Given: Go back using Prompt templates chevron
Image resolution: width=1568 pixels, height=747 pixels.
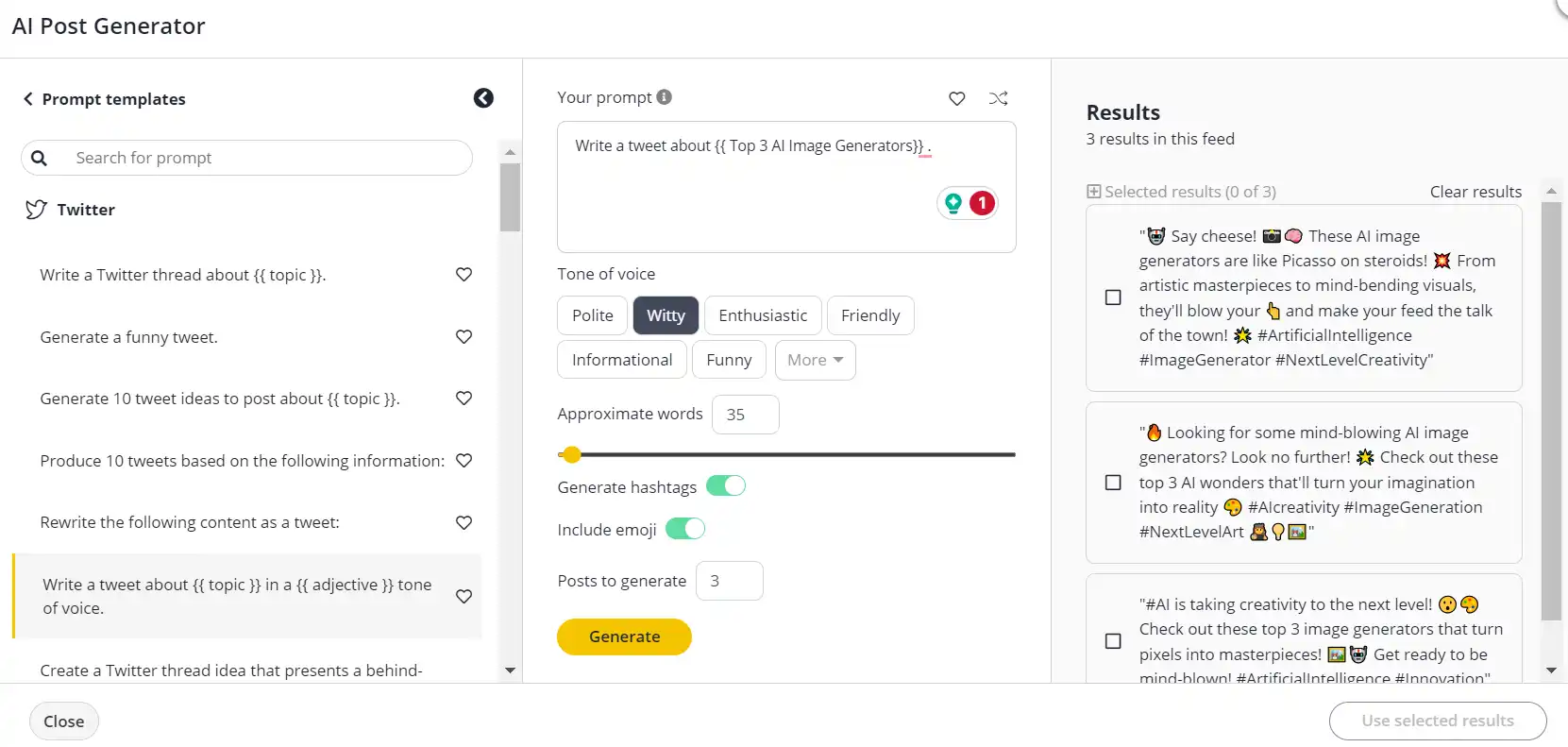Looking at the screenshot, I should click(28, 99).
